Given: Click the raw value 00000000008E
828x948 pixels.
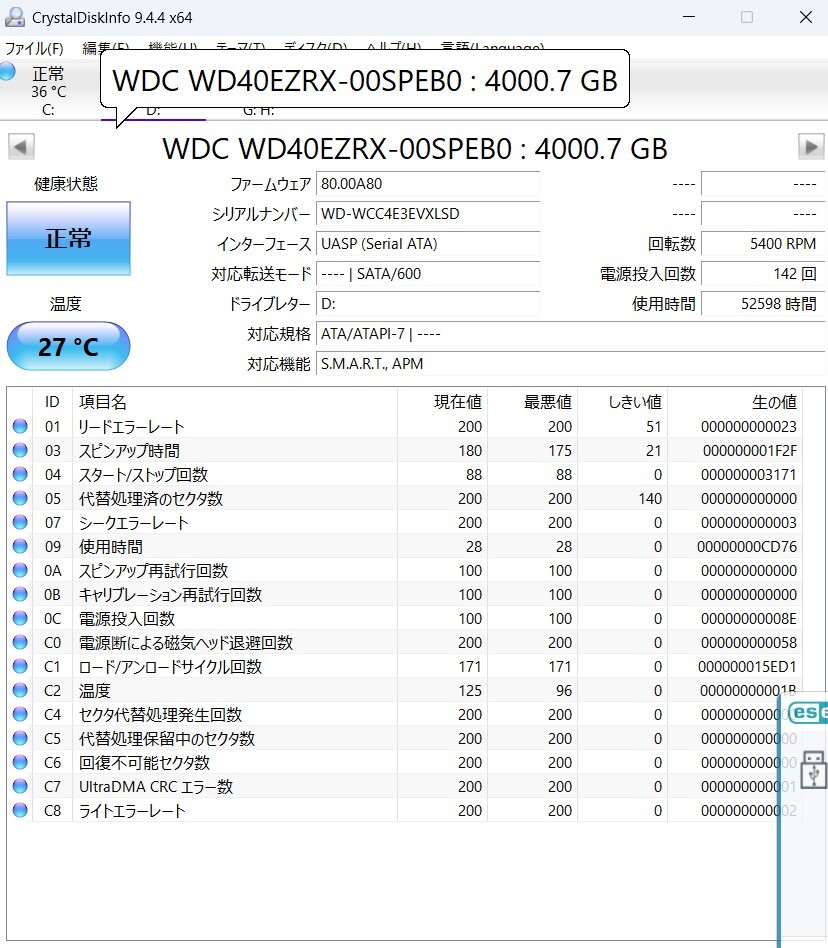Looking at the screenshot, I should [x=748, y=618].
